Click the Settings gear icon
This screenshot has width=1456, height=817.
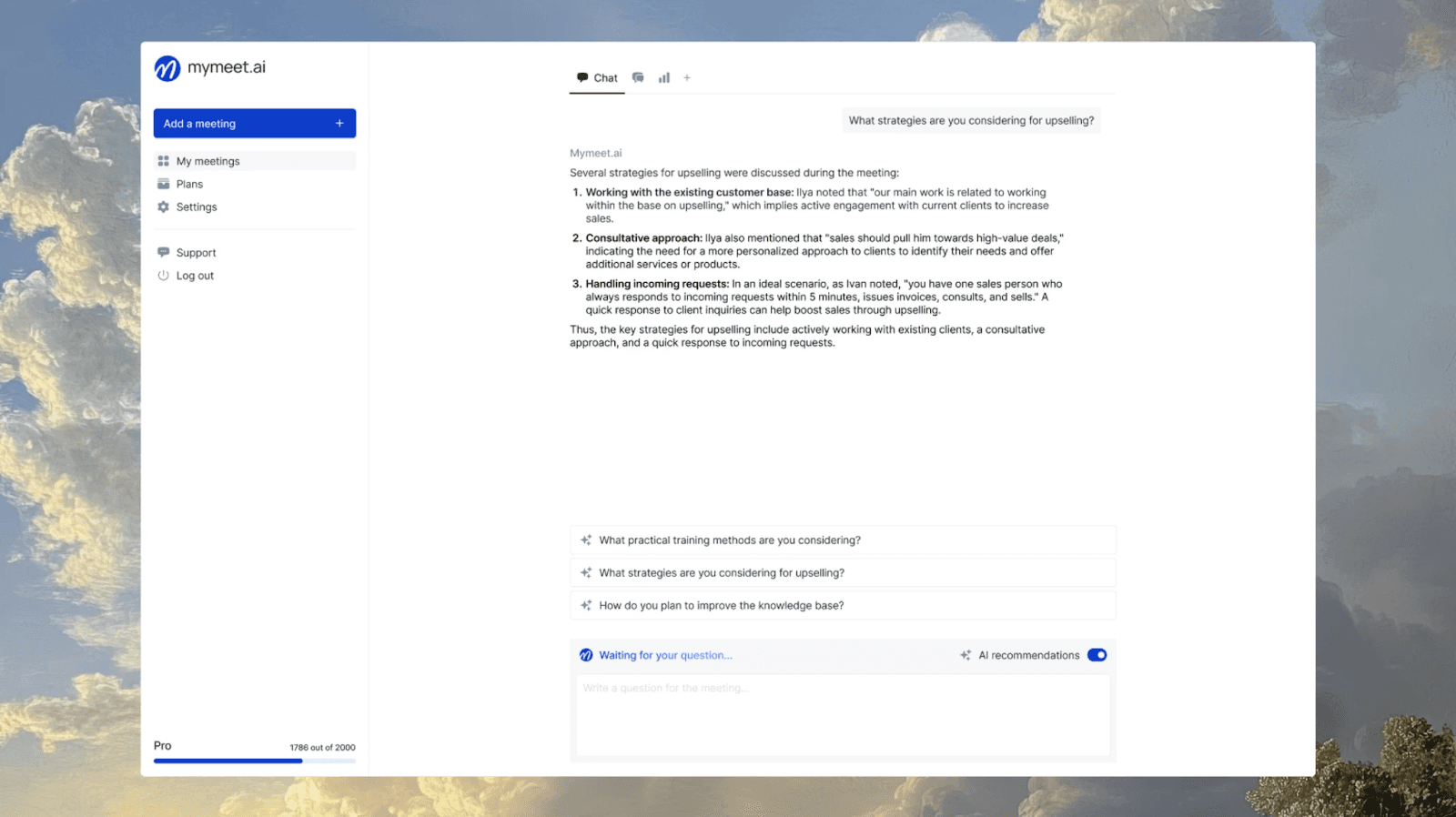point(164,207)
